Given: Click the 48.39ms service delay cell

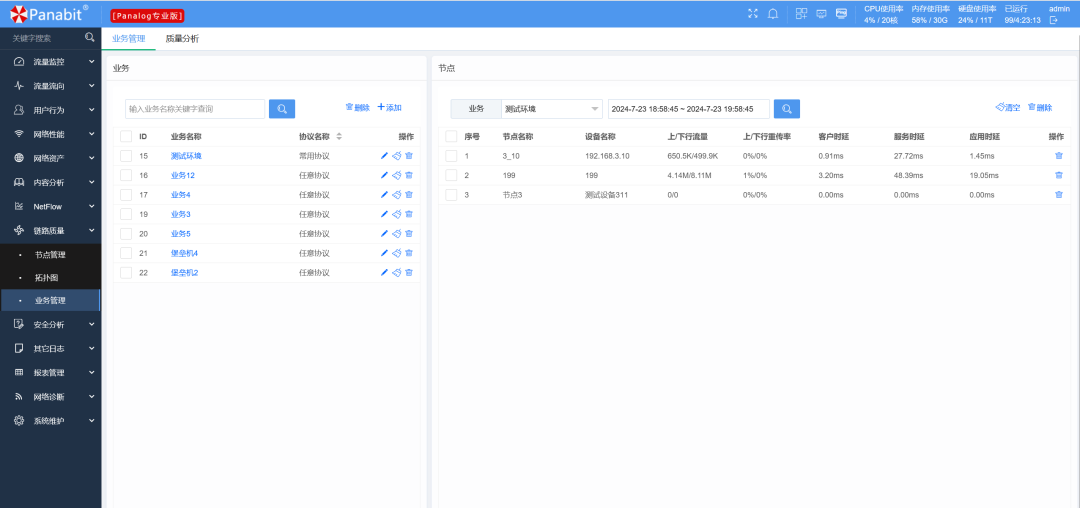Looking at the screenshot, I should point(908,176).
